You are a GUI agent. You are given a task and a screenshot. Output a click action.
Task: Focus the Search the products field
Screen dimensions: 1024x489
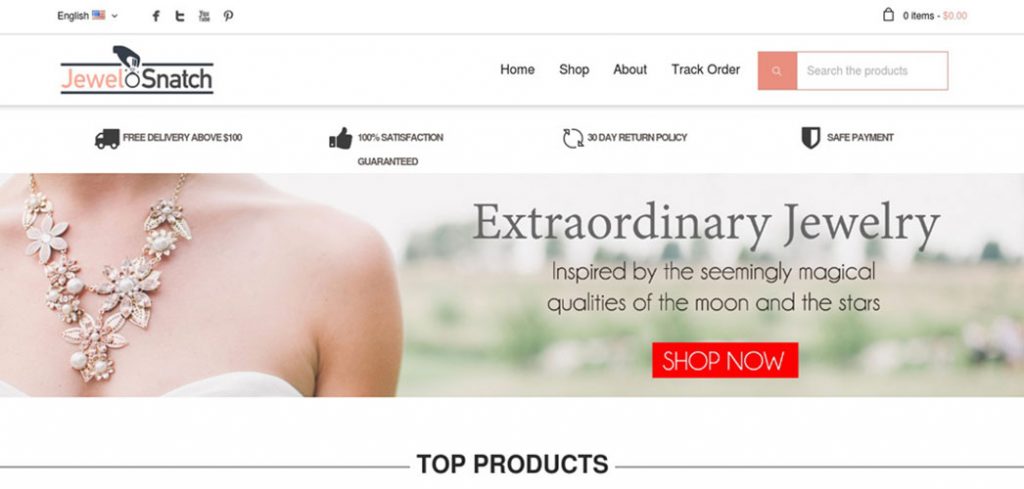click(872, 71)
